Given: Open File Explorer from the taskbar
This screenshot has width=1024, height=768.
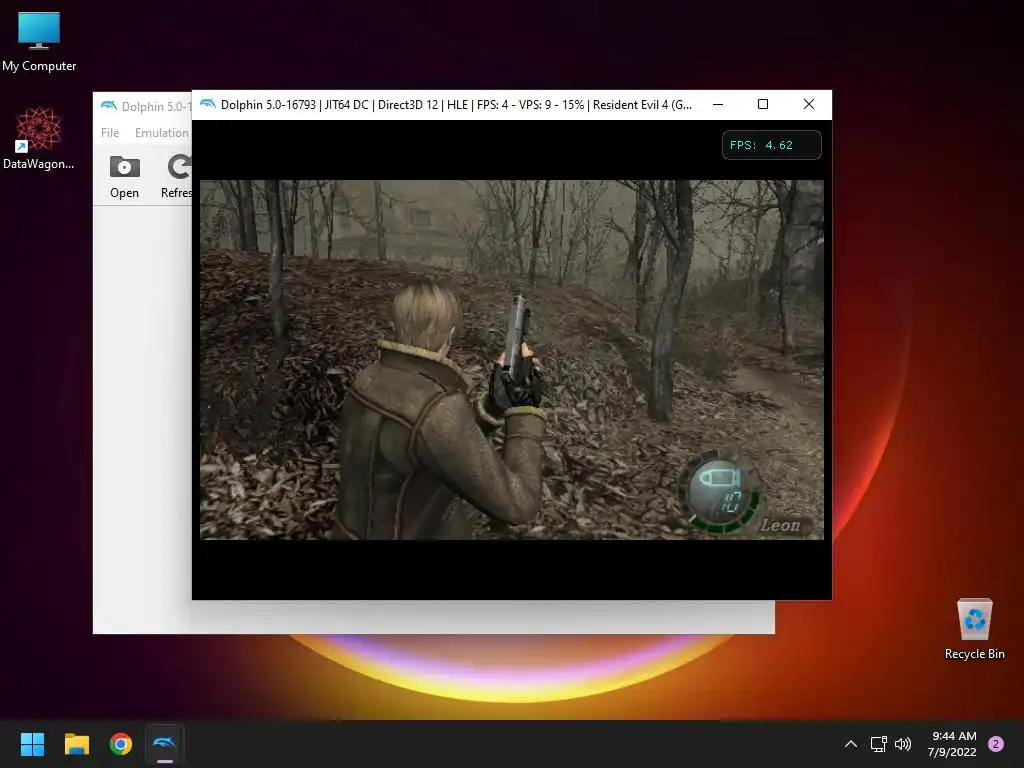Looking at the screenshot, I should click(x=76, y=744).
